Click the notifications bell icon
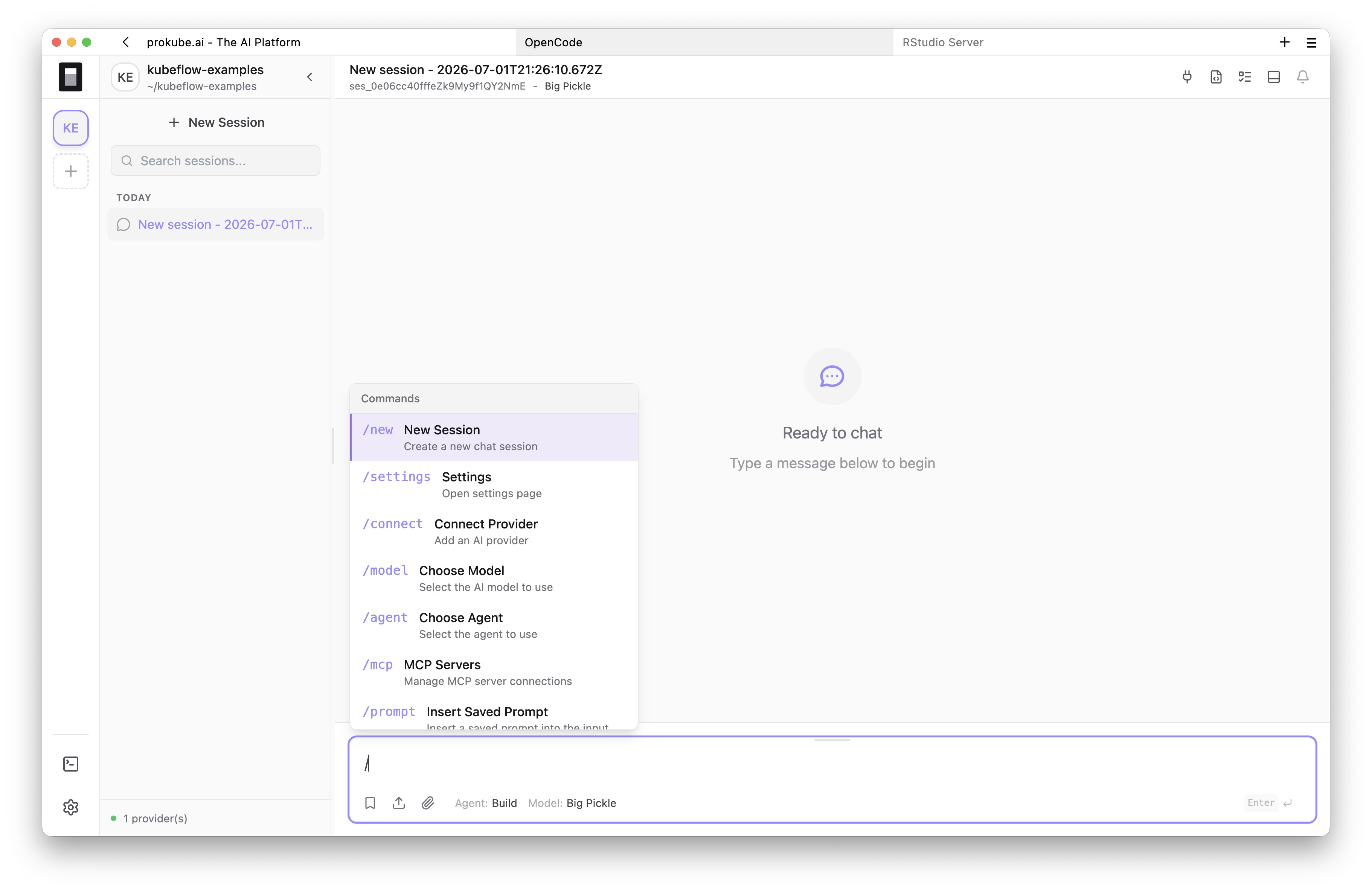 tap(1302, 77)
